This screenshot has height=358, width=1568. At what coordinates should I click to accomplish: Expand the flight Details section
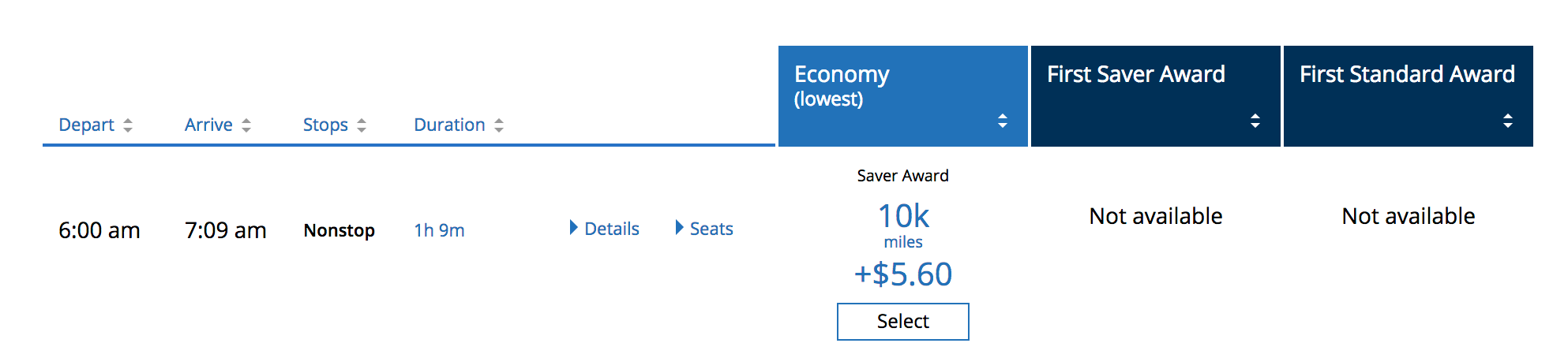point(605,229)
